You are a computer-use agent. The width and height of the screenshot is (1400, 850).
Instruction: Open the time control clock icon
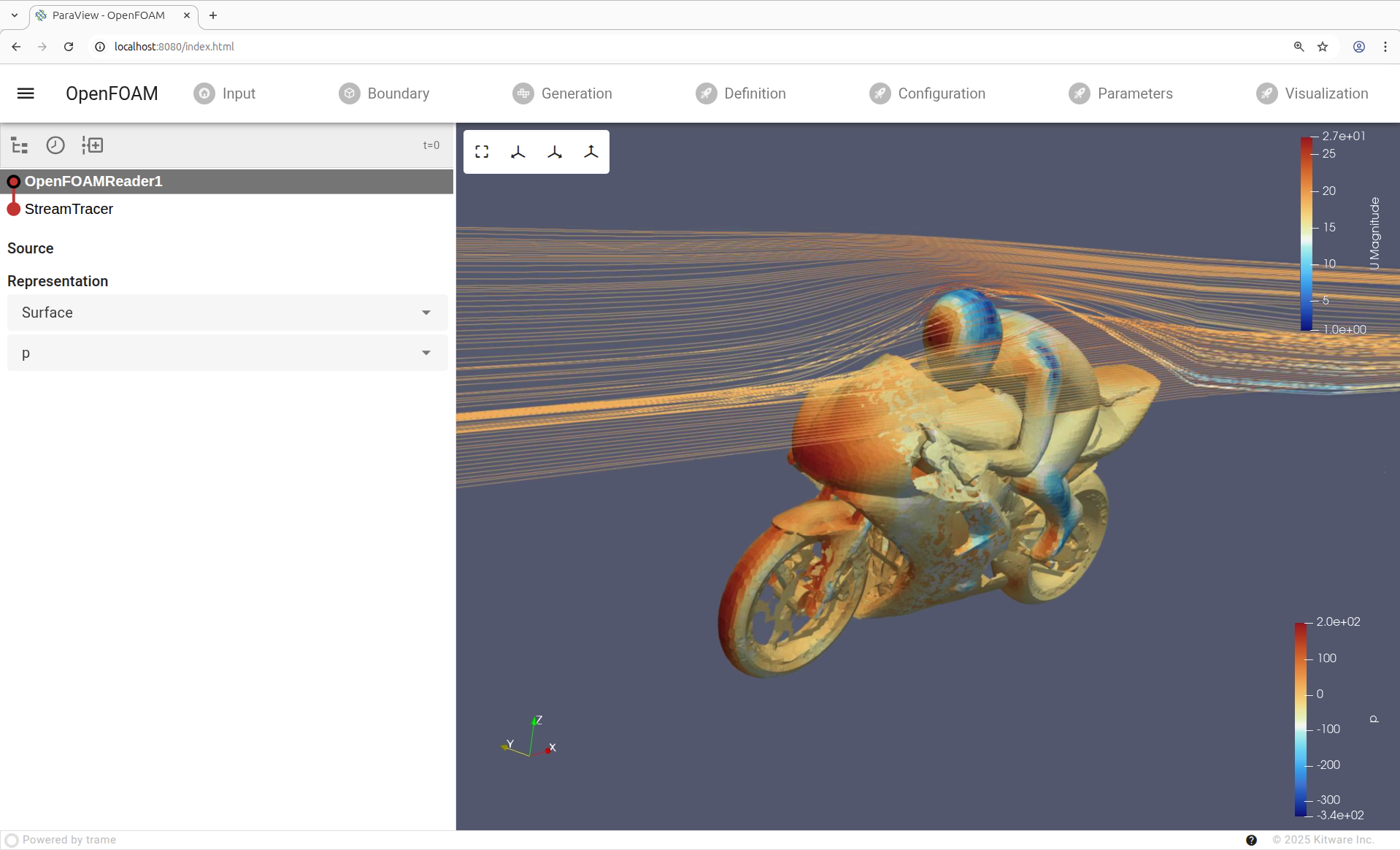(x=55, y=145)
